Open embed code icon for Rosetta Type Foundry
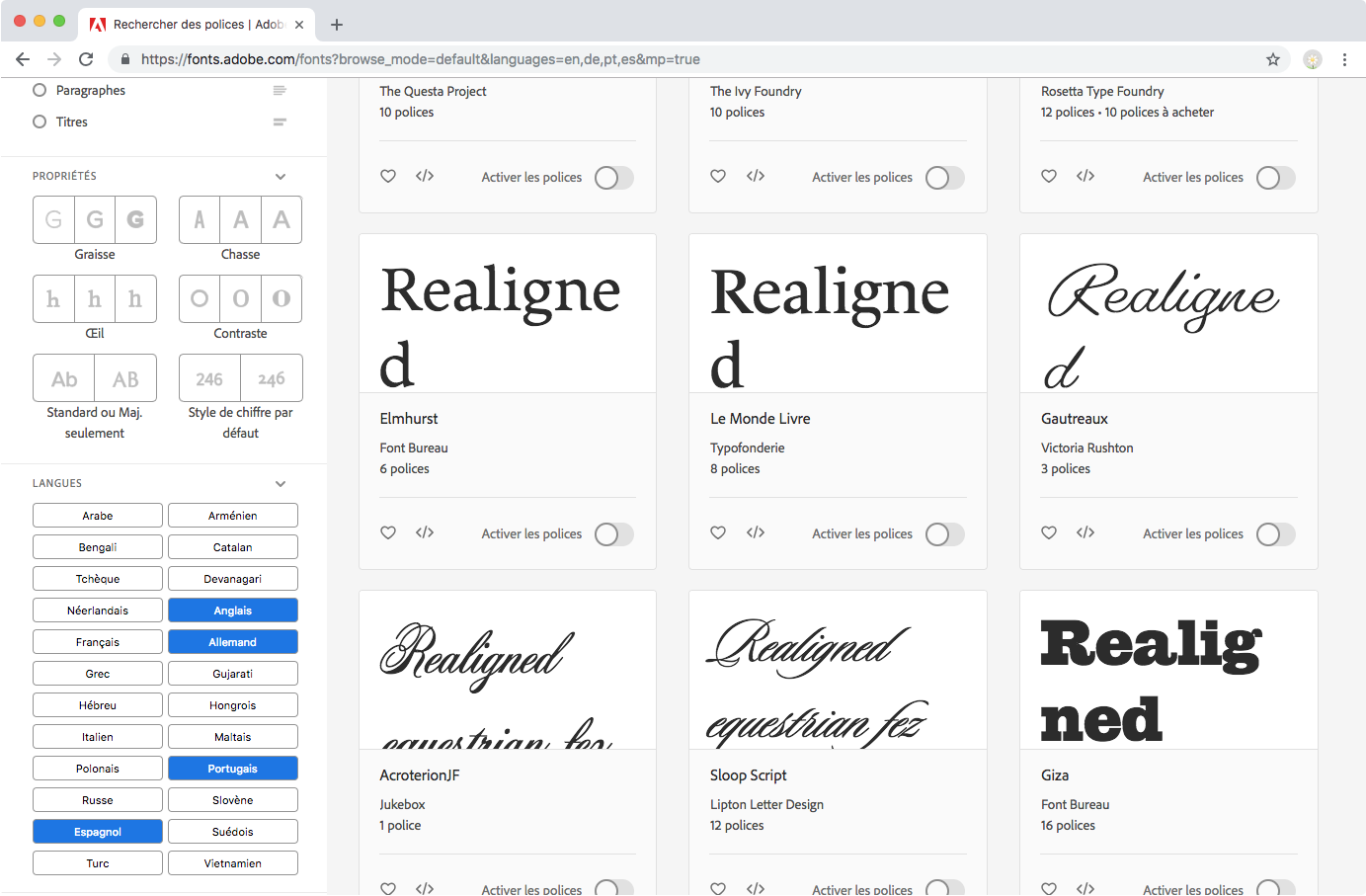Viewport: 1366px width, 896px height. coord(1085,176)
